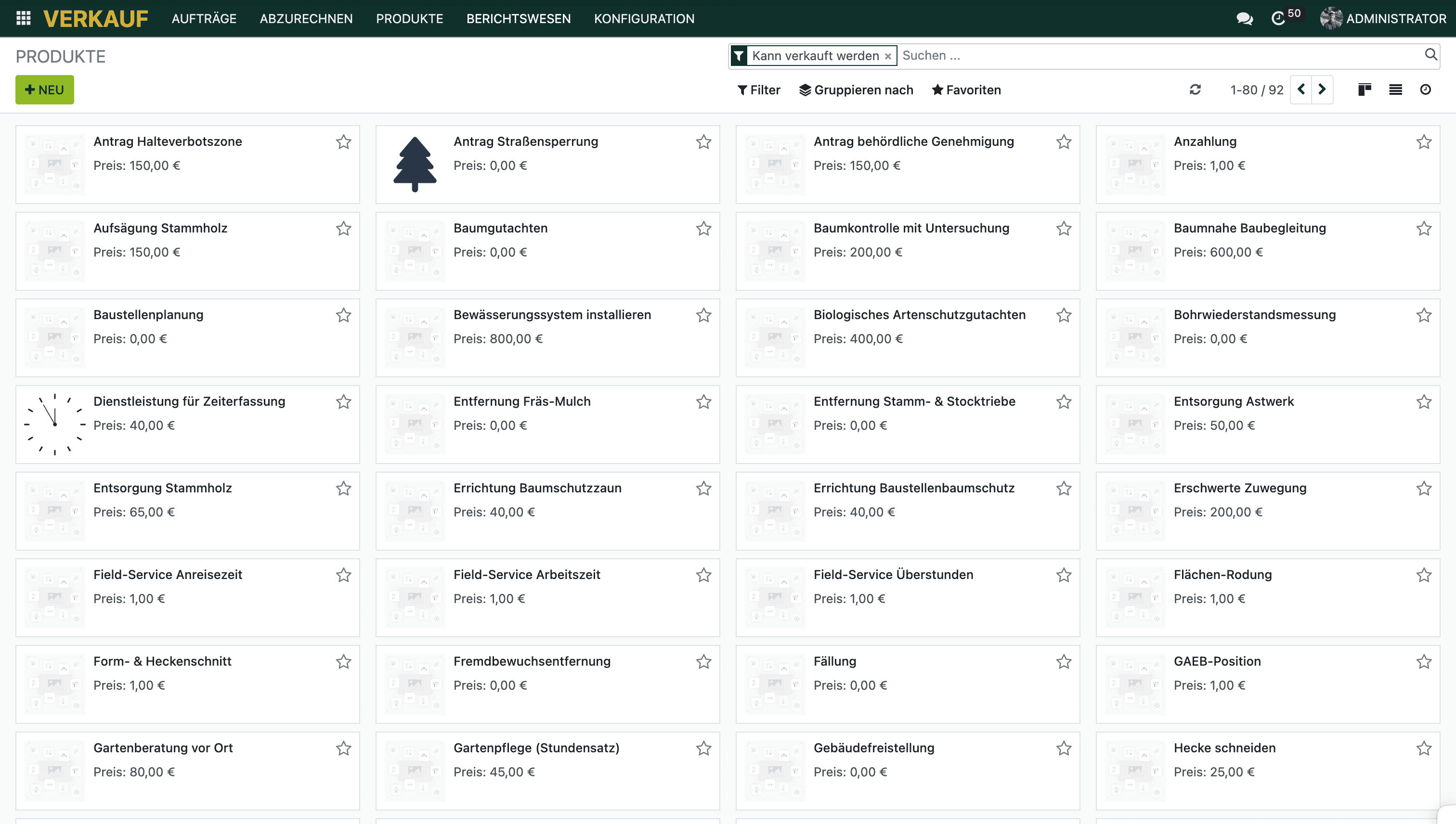The width and height of the screenshot is (1456, 824).
Task: Open the Favoriten dropdown
Action: (966, 90)
